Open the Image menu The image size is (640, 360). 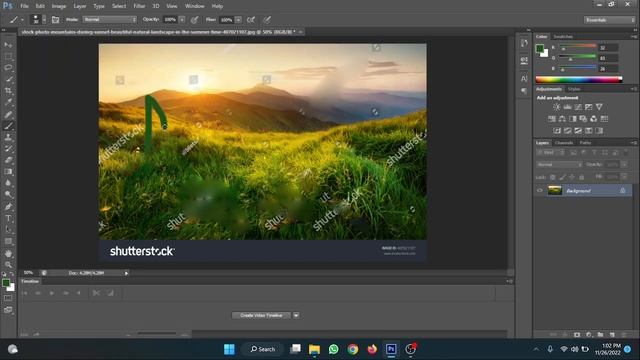point(58,6)
